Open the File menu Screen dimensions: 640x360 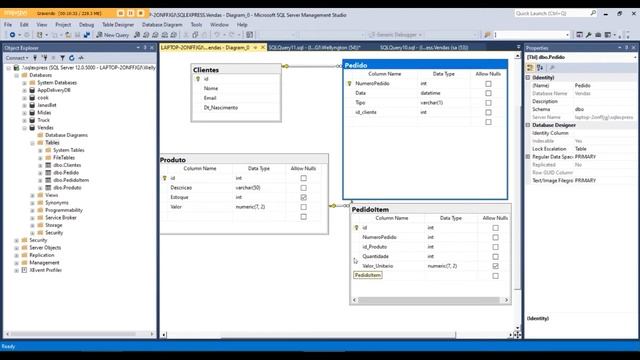(8, 24)
